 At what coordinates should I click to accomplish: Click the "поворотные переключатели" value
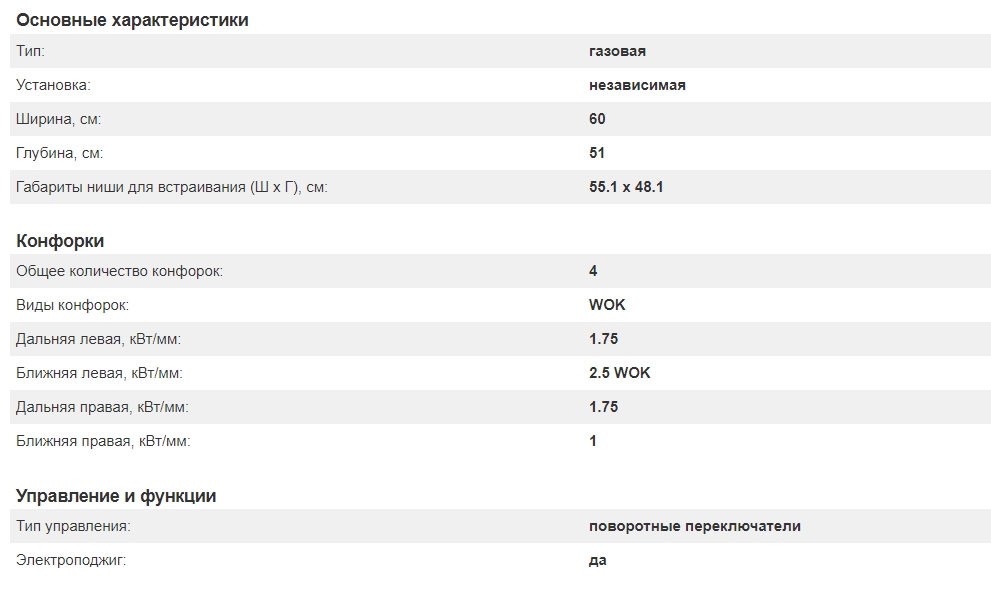695,526
